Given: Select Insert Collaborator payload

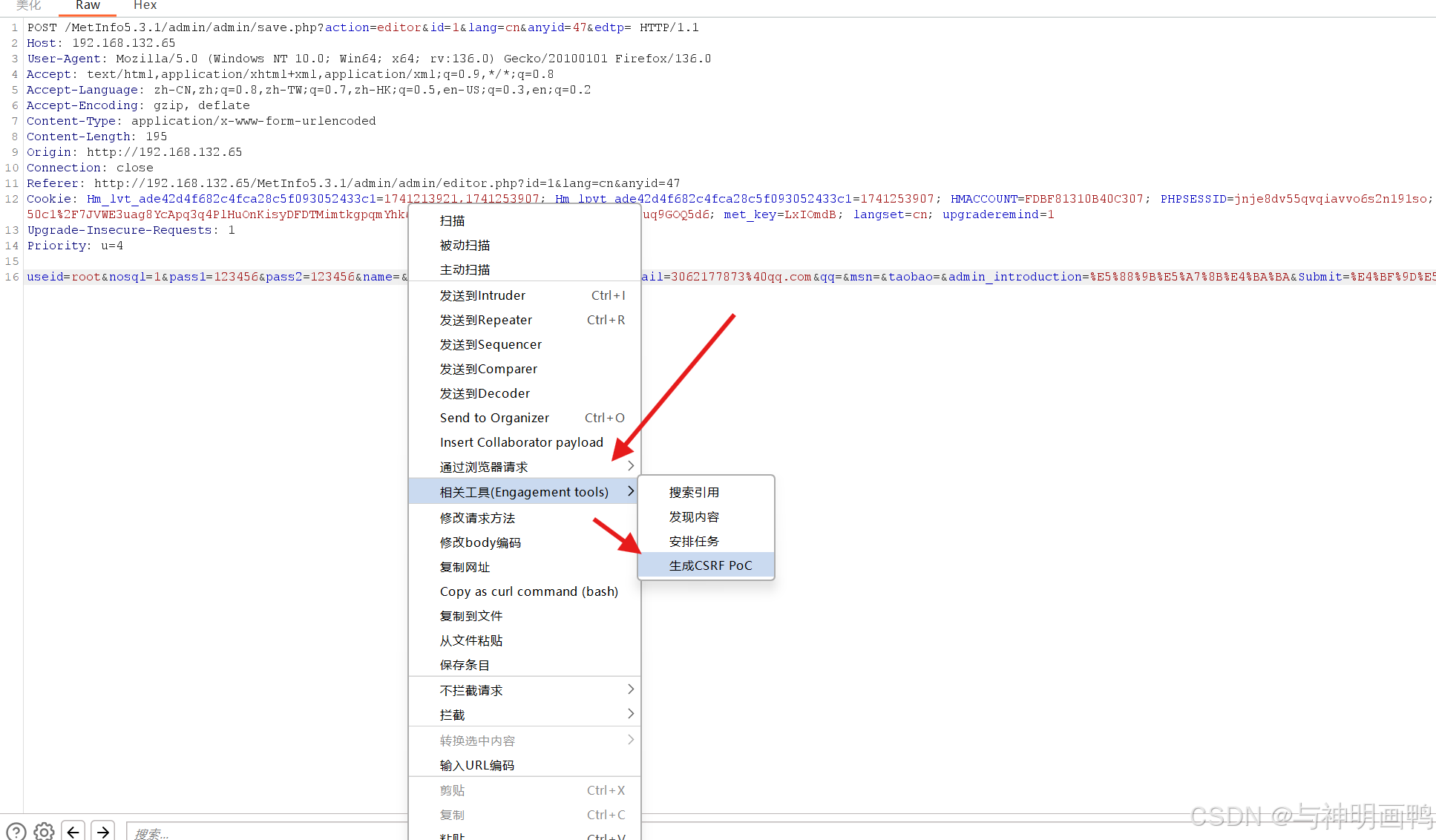Looking at the screenshot, I should tap(521, 442).
